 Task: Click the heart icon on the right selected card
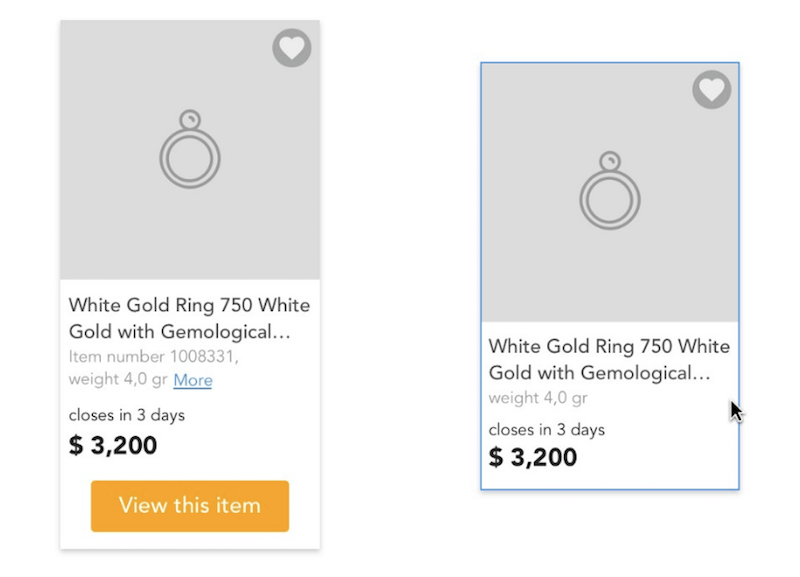pyautogui.click(x=711, y=90)
